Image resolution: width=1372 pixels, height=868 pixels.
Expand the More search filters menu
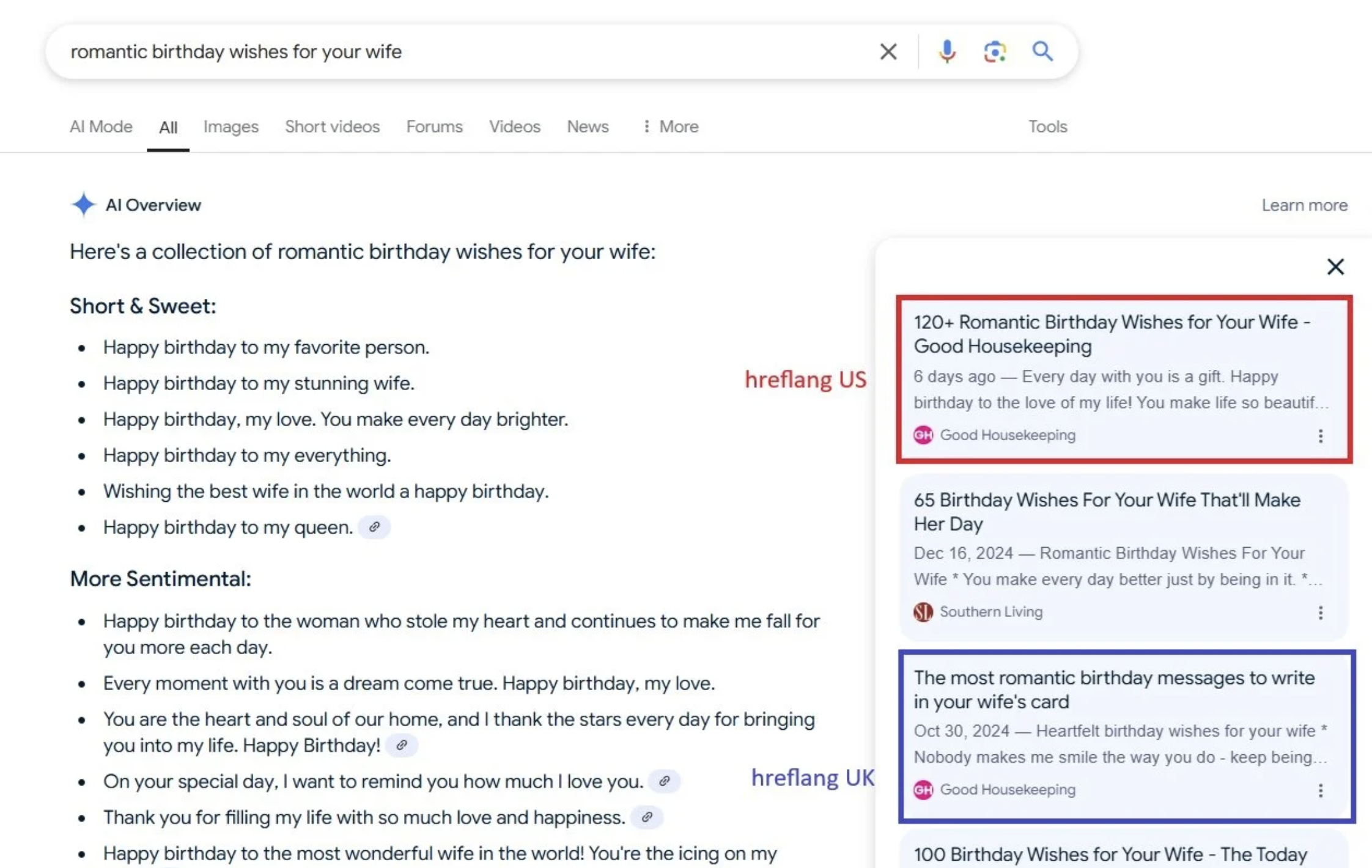tap(671, 127)
